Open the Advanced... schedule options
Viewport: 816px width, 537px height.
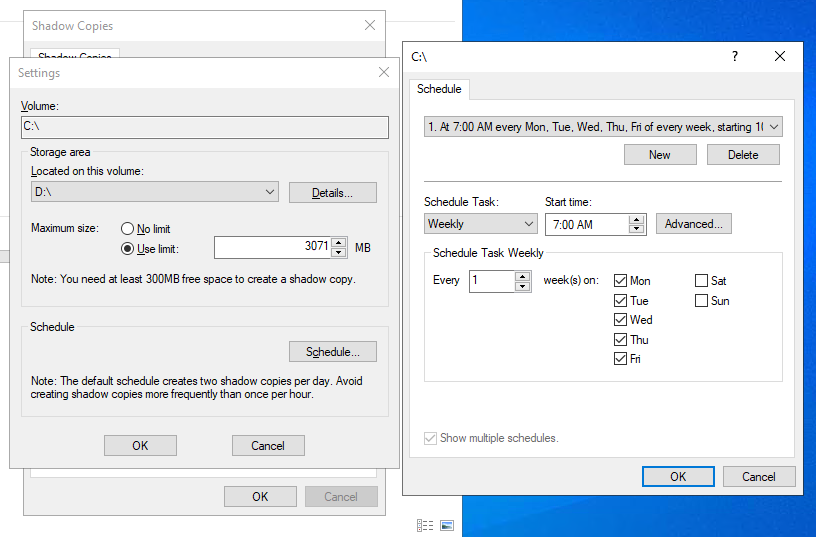tap(693, 224)
